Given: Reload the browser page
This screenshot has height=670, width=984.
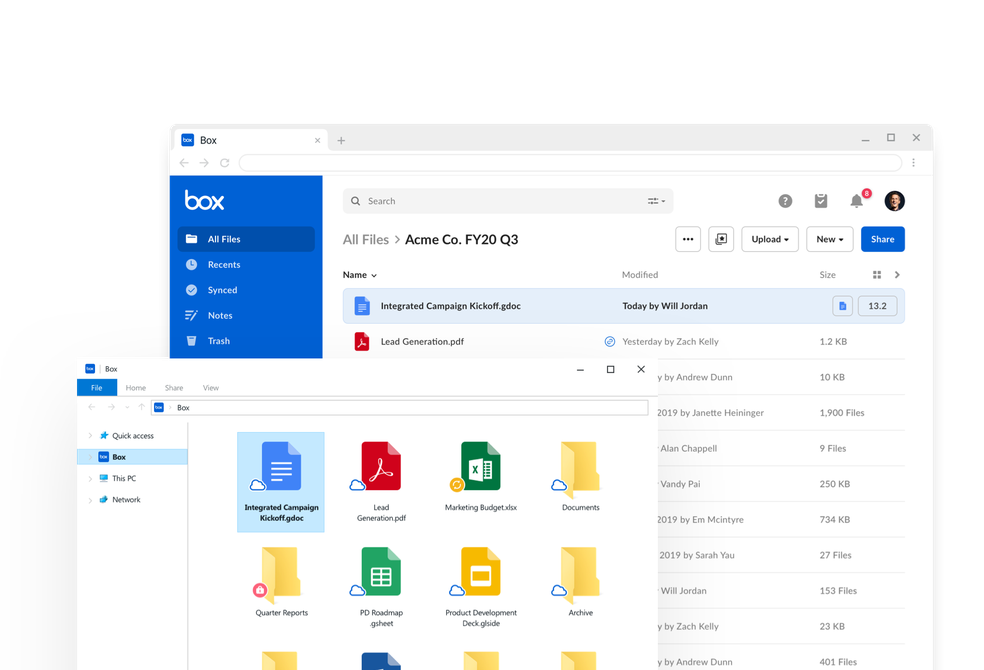Looking at the screenshot, I should point(225,162).
